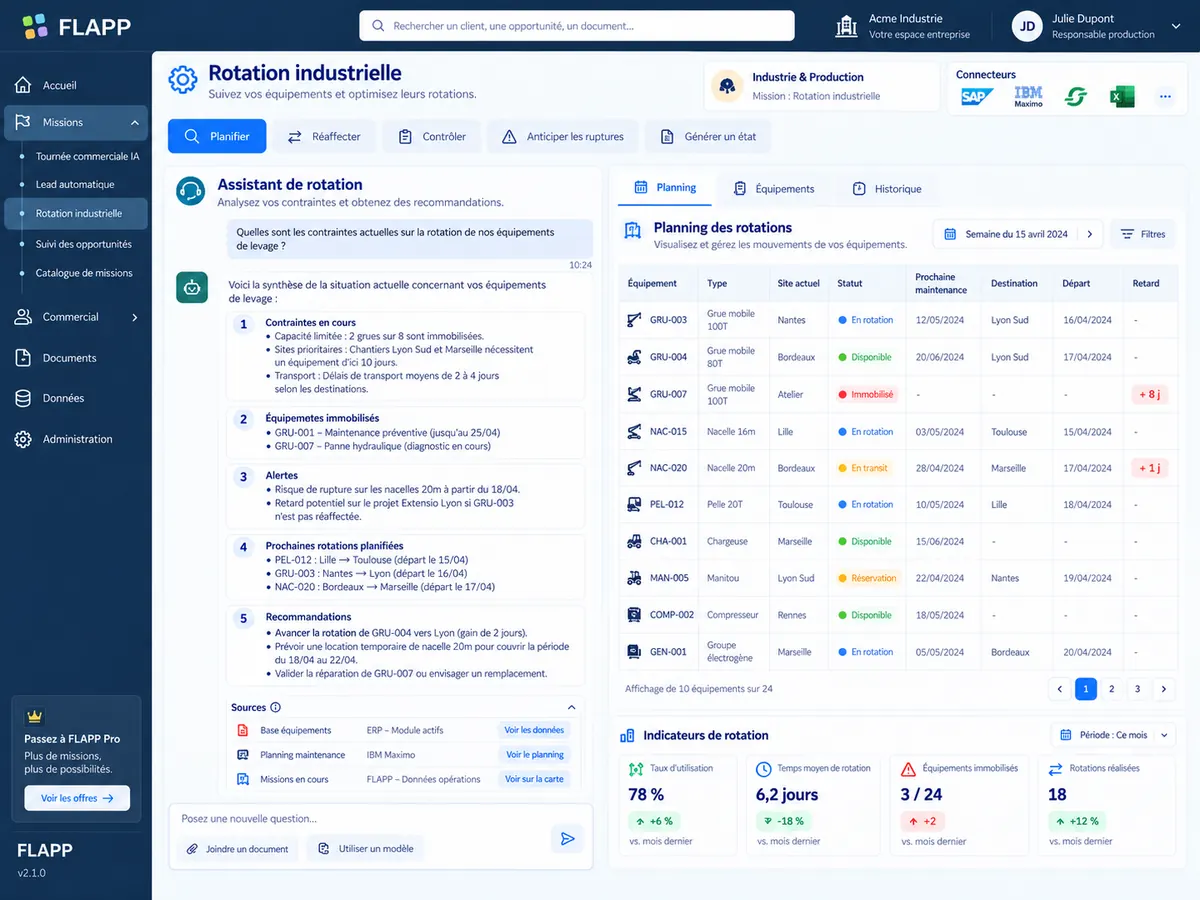
Task: Open Voir le planning link
Action: pyautogui.click(x=535, y=755)
